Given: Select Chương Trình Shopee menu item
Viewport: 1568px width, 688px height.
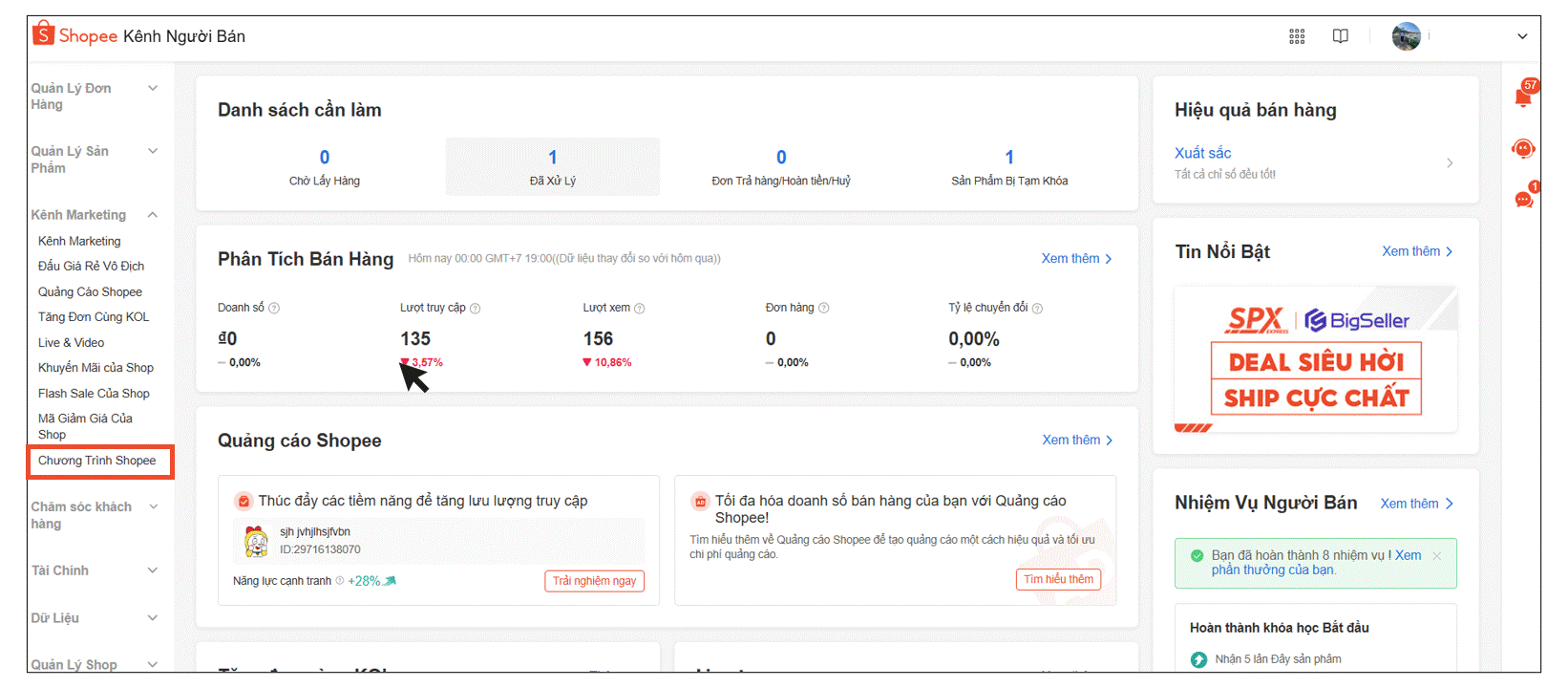Looking at the screenshot, I should [x=97, y=461].
